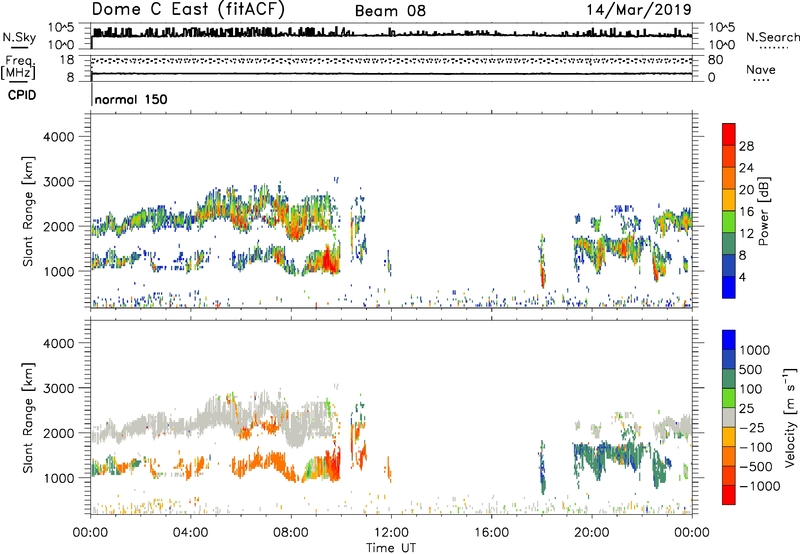Select the 'Beam 08' header text
The image size is (800, 554).
(390, 11)
